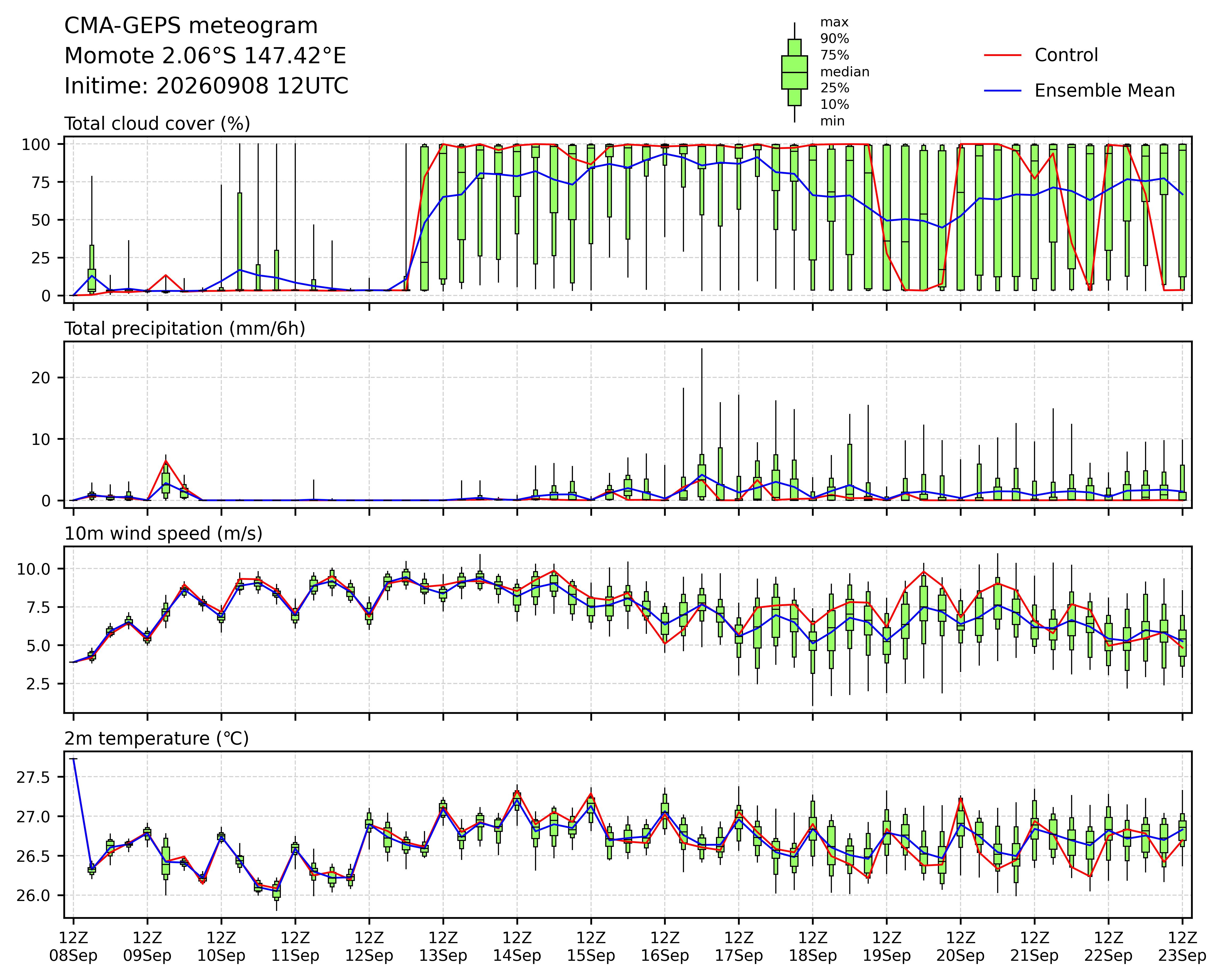This screenshot has width=1223, height=980.
Task: Click the Initime 20260908 12UTC text
Action: (206, 86)
